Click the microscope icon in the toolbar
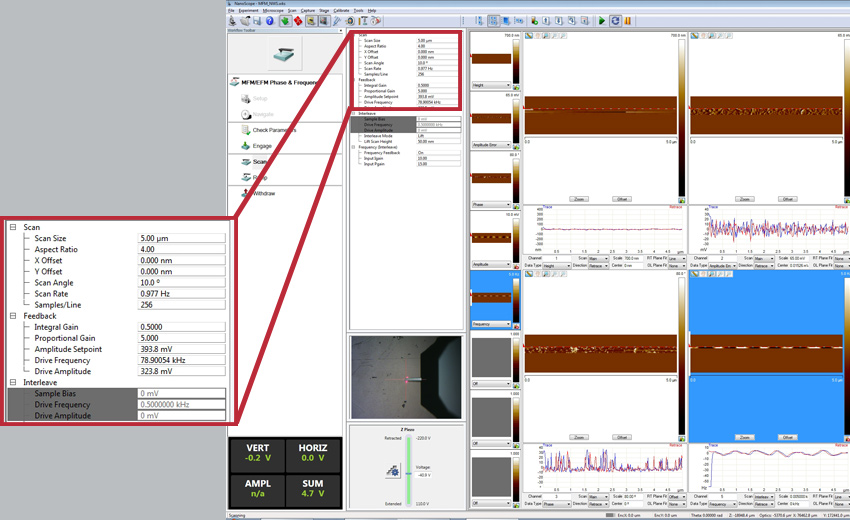Screen dimensions: 850x520 pyautogui.click(x=233, y=21)
